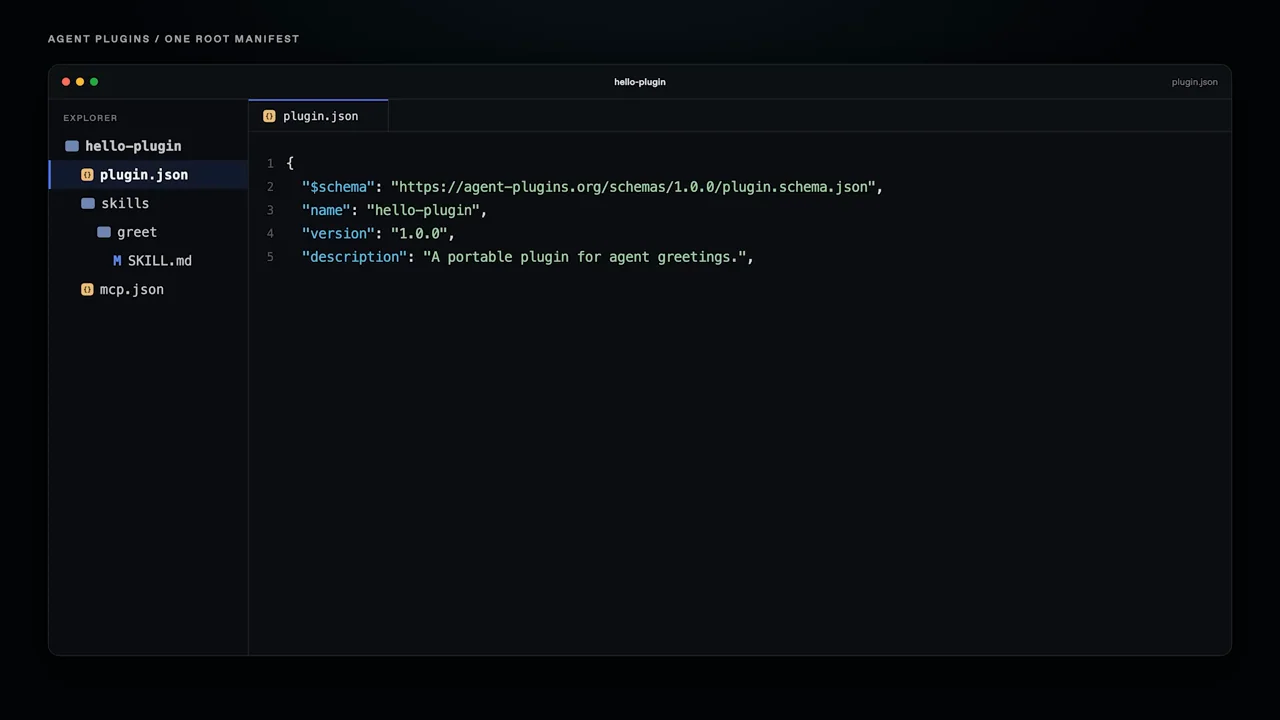The height and width of the screenshot is (720, 1280).
Task: Click the JSON icon beside mcp.json
Action: pos(87,289)
